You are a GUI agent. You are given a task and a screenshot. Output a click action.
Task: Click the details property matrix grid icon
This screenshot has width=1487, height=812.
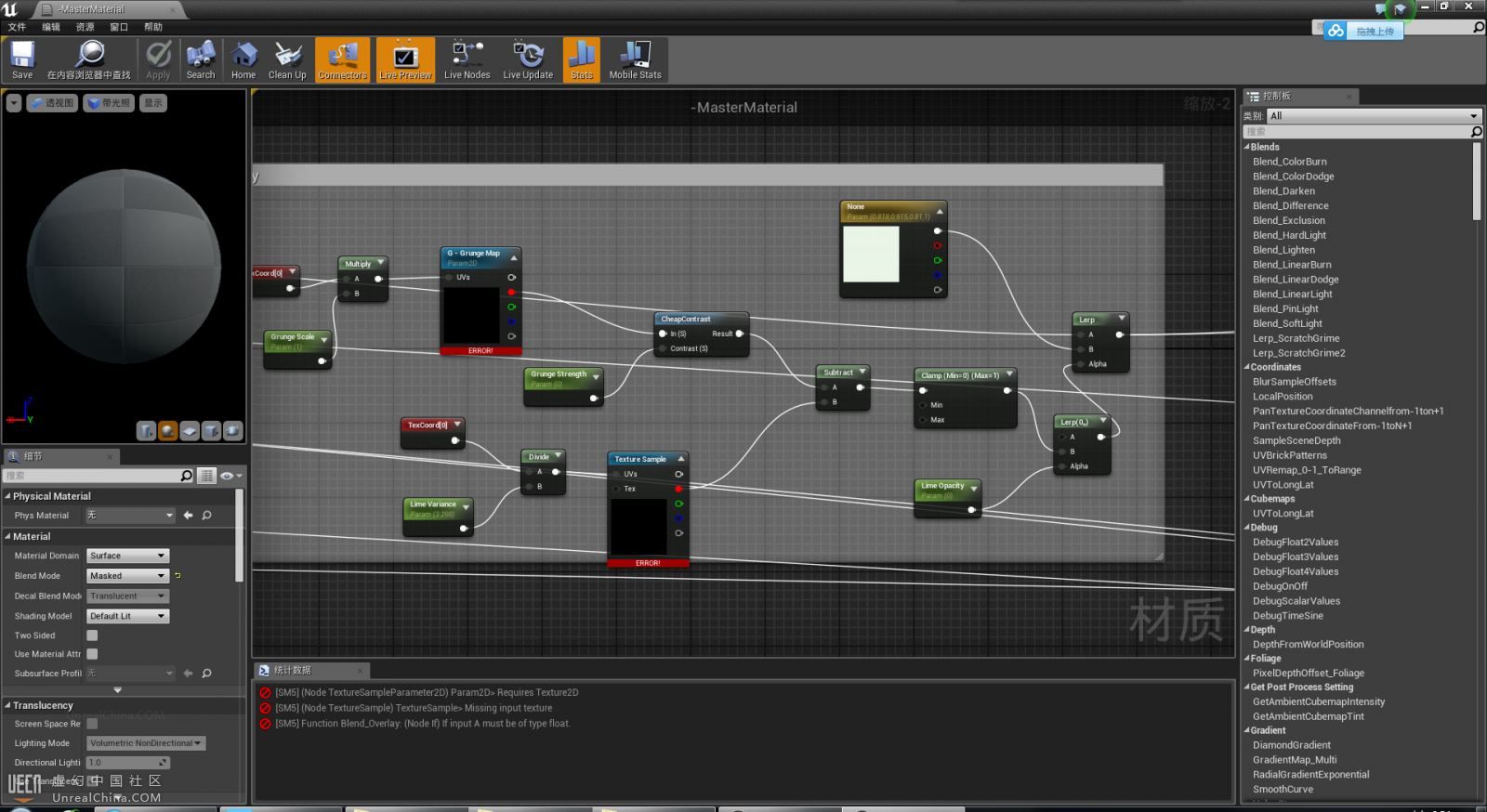(x=206, y=476)
